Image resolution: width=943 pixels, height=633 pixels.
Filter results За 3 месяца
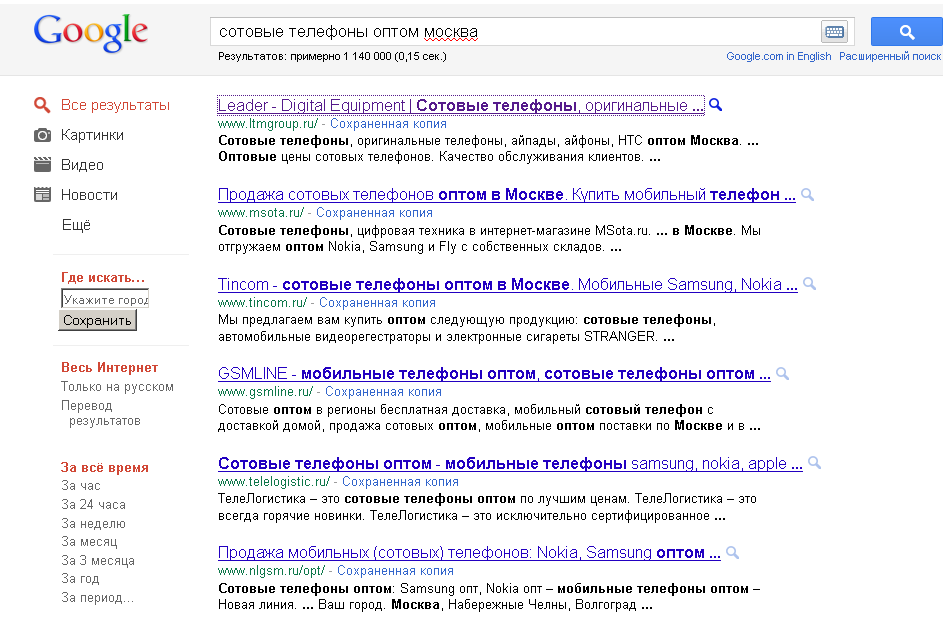pyautogui.click(x=97, y=560)
